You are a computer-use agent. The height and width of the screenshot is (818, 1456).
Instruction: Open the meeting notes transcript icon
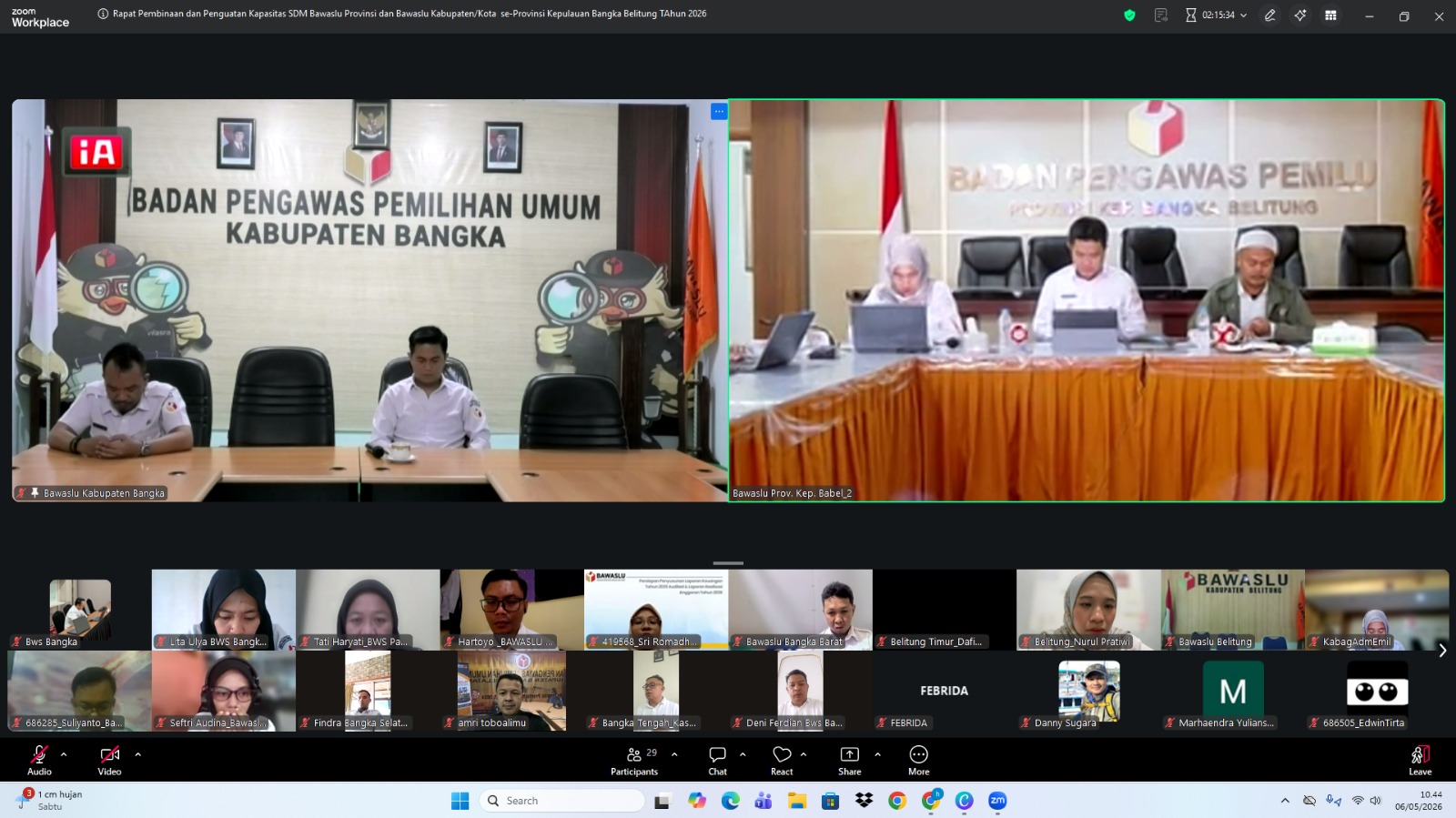1160,15
